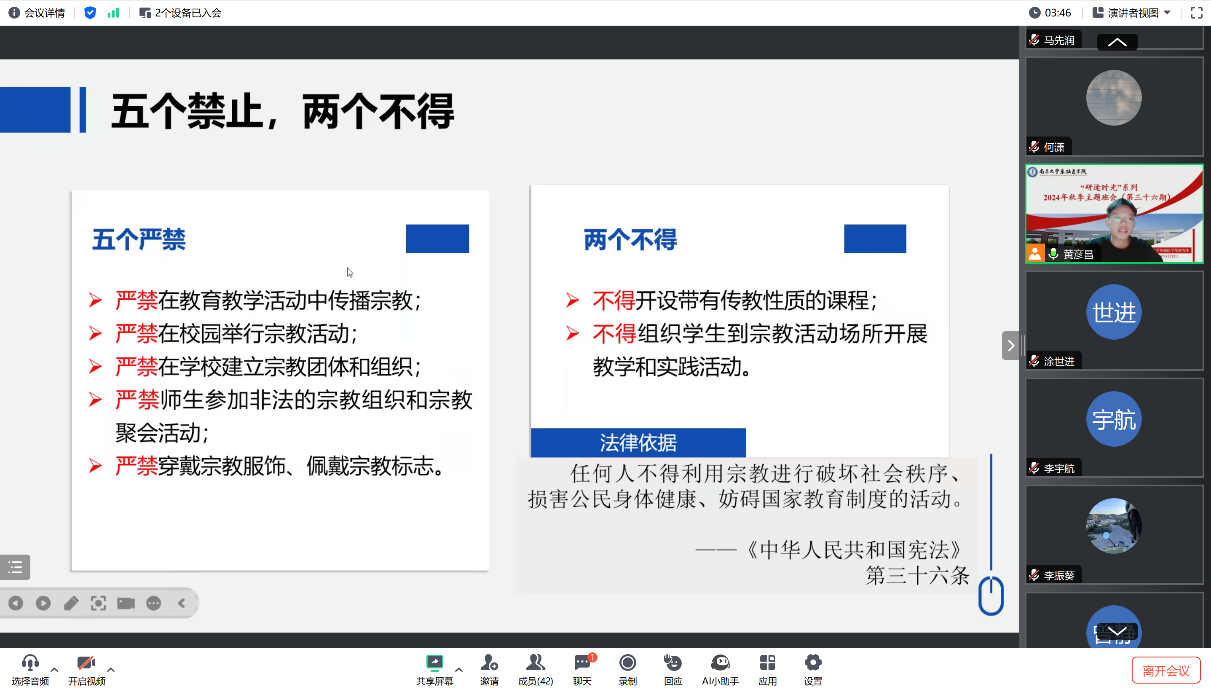Start recording with 录制 button
Viewport: 1211px width, 692px height.
[x=627, y=664]
